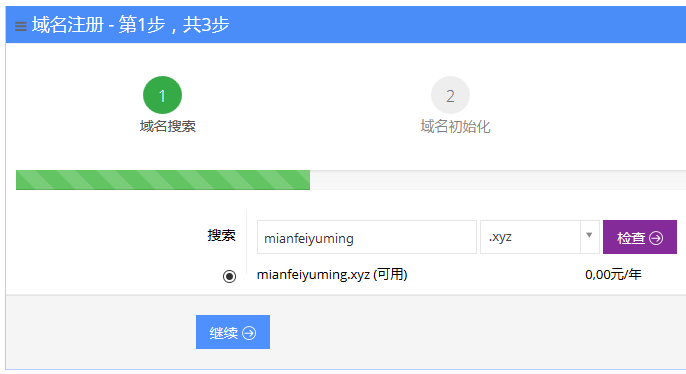Click the blue 继续 button
686x374 pixels.
(x=233, y=332)
